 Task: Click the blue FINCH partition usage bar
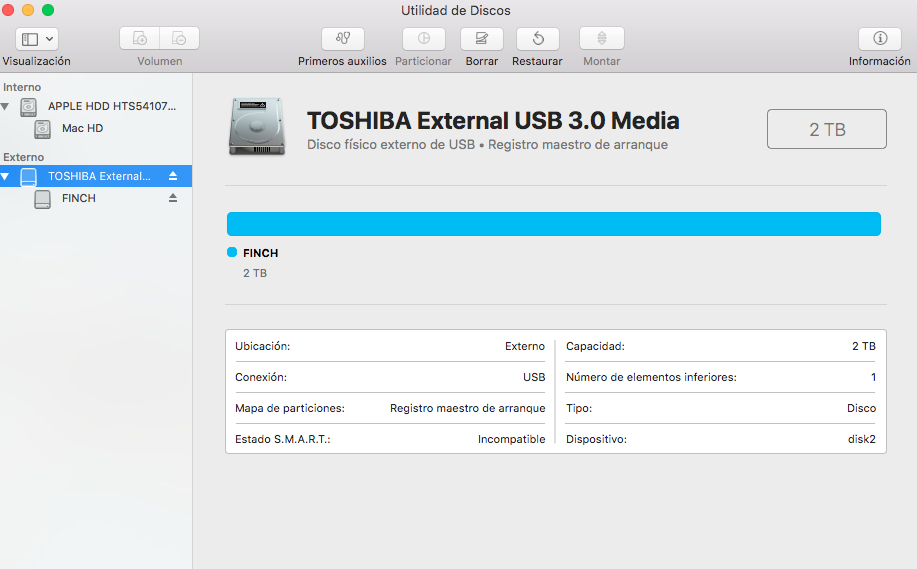pos(553,224)
